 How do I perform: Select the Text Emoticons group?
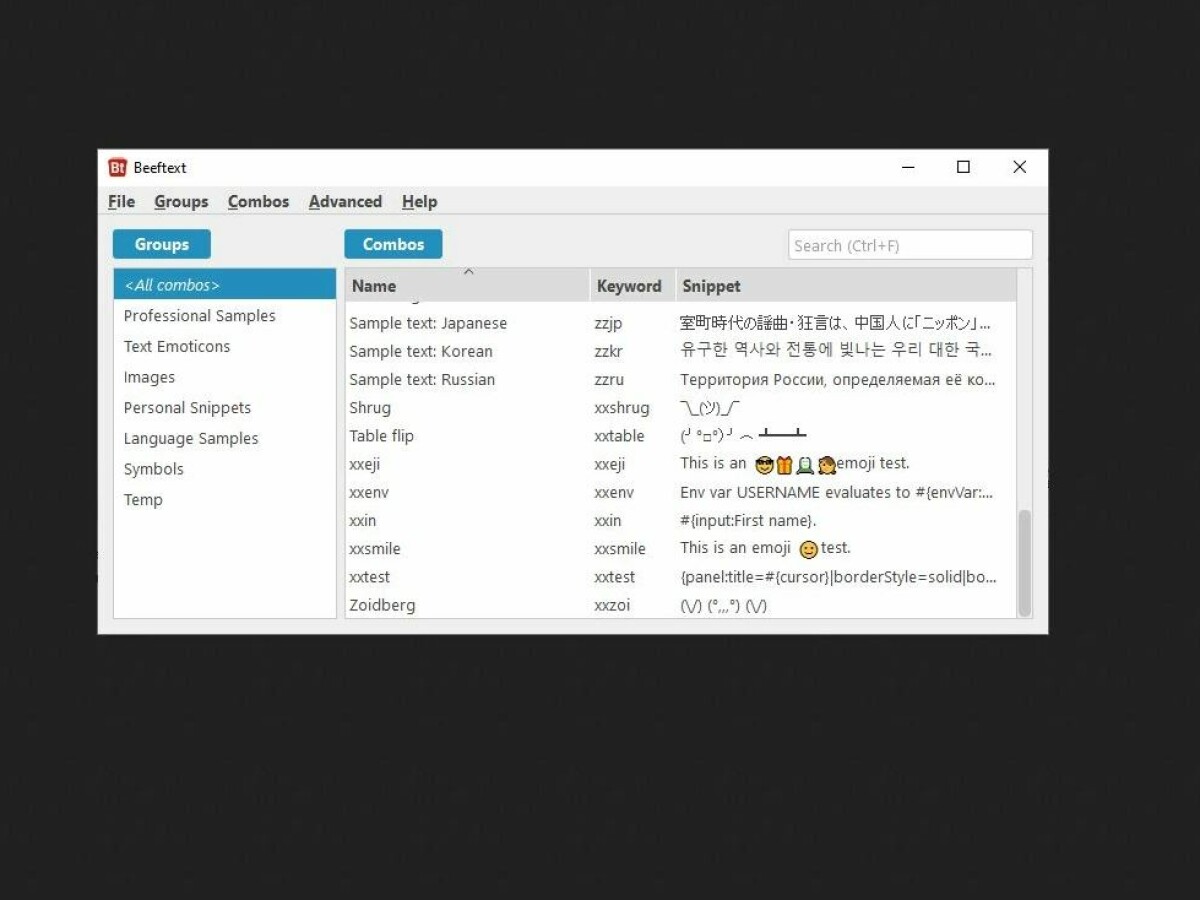point(177,346)
